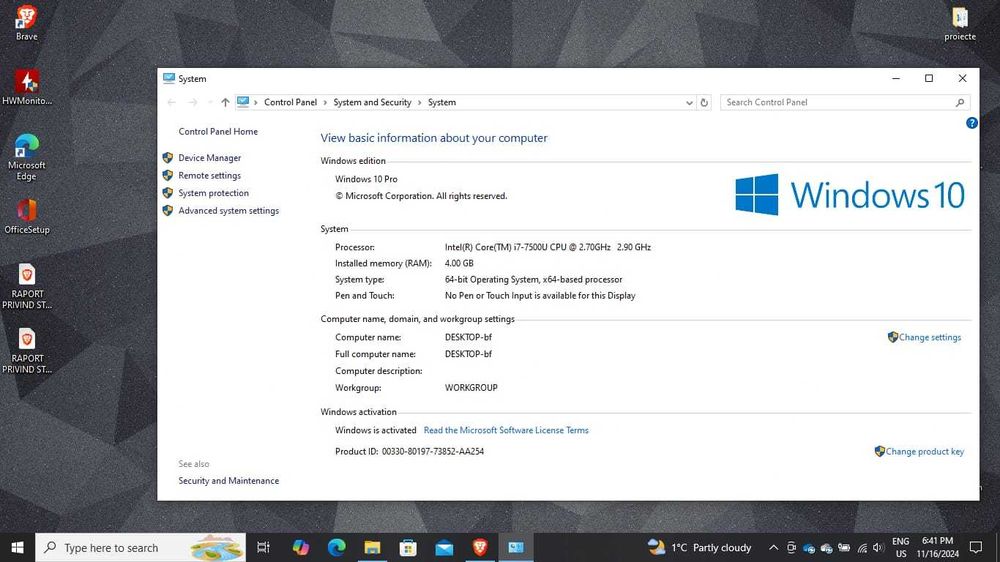Read the Microsoft Software License Terms
This screenshot has height=562, width=1000.
click(x=506, y=431)
